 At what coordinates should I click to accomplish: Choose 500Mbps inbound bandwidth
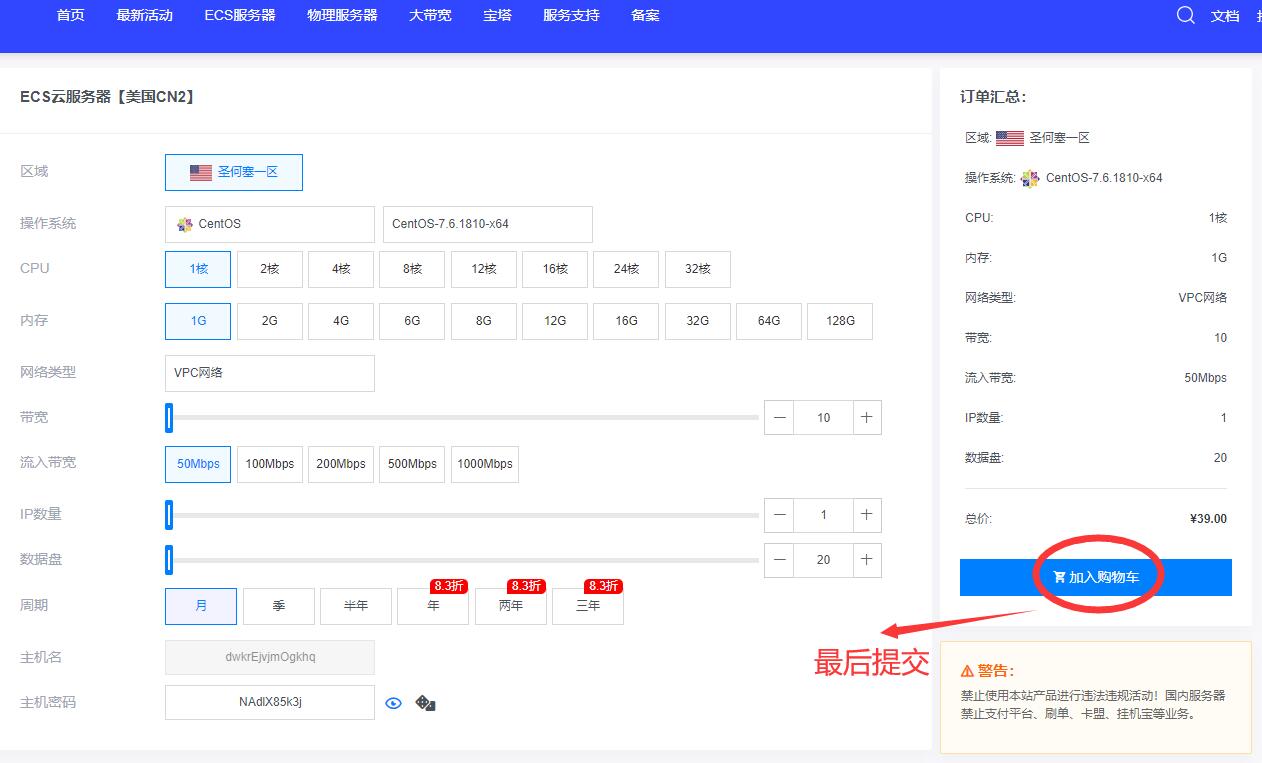coord(412,464)
